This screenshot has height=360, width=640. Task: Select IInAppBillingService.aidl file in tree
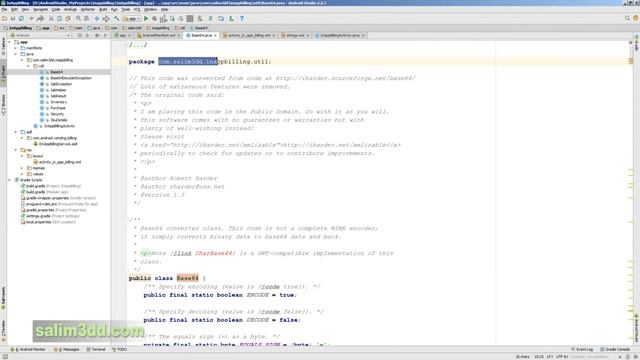click(x=58, y=144)
